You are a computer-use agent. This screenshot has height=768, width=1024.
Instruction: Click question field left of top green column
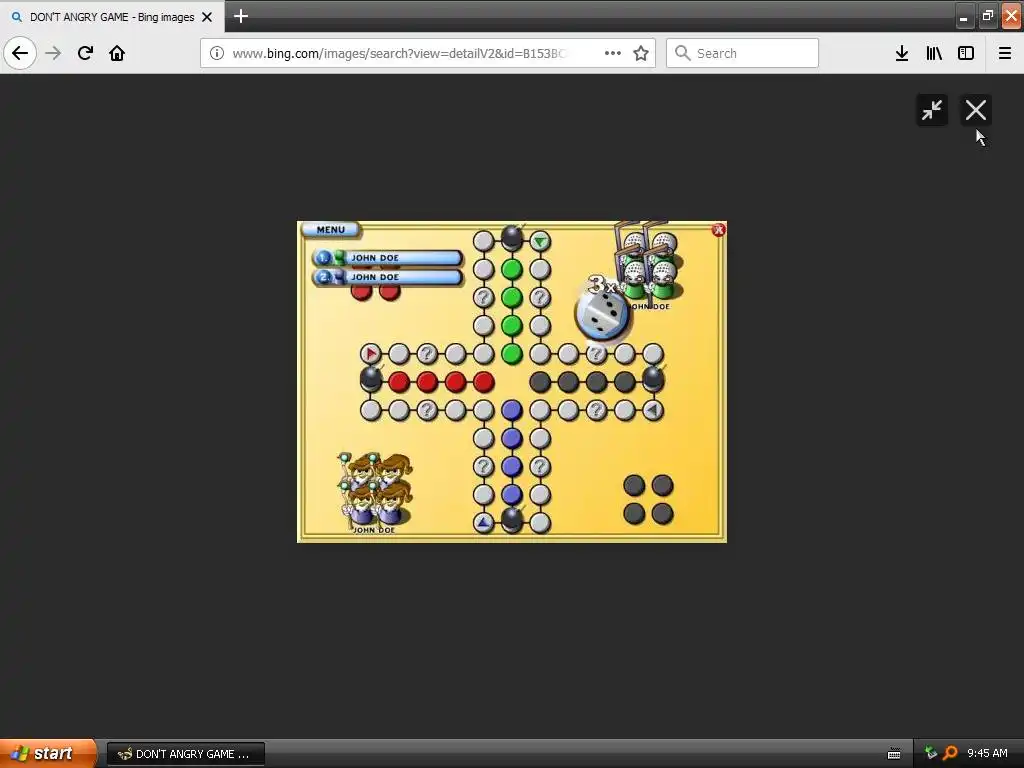coord(483,298)
